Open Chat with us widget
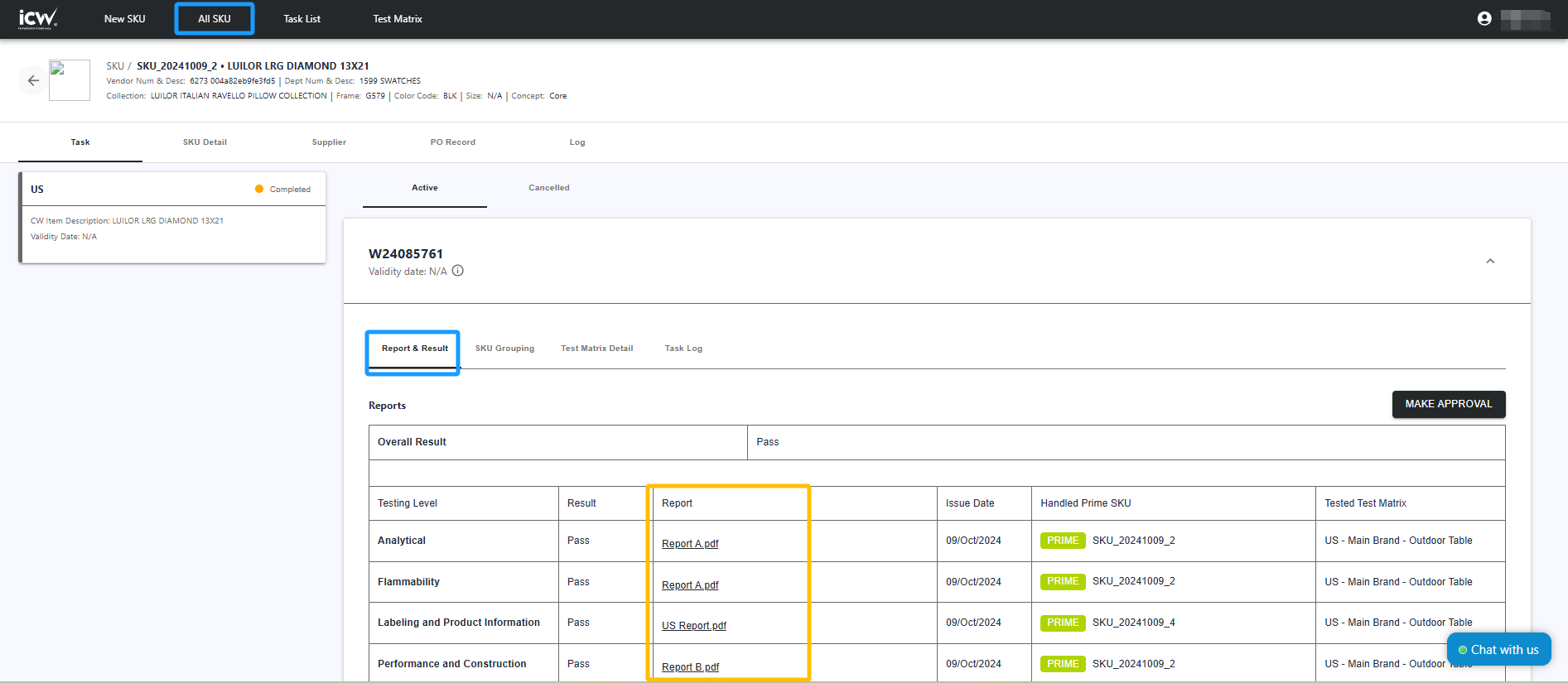The image size is (1568, 683). (1498, 650)
